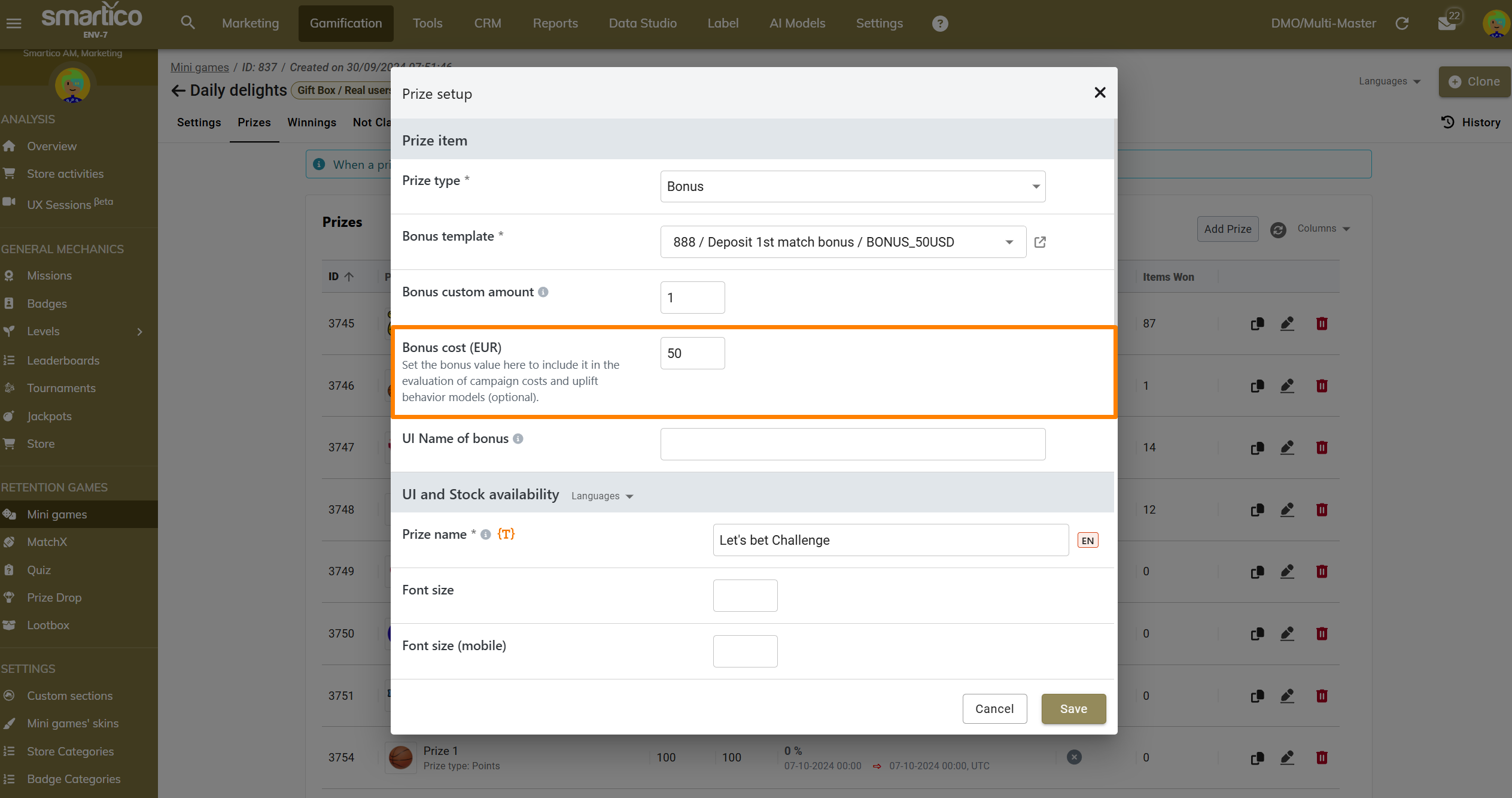Screen dimensions: 1512x798
Task: Open the Prize type dropdown
Action: pos(853,186)
